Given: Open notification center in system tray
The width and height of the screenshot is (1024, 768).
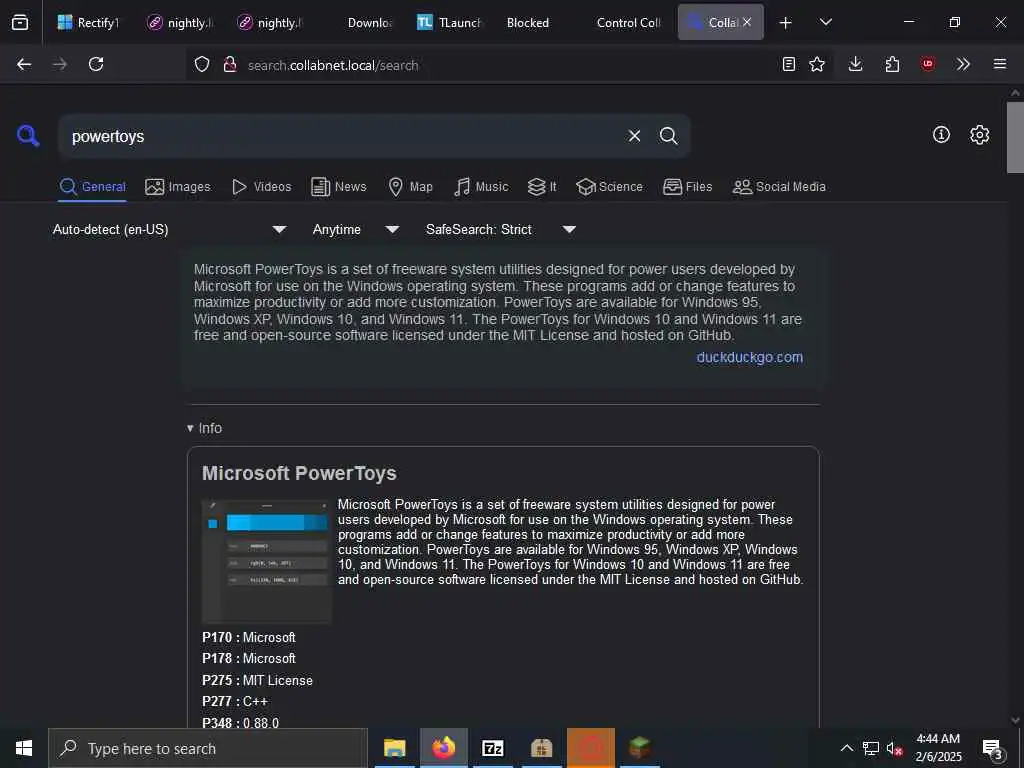Looking at the screenshot, I should (993, 749).
